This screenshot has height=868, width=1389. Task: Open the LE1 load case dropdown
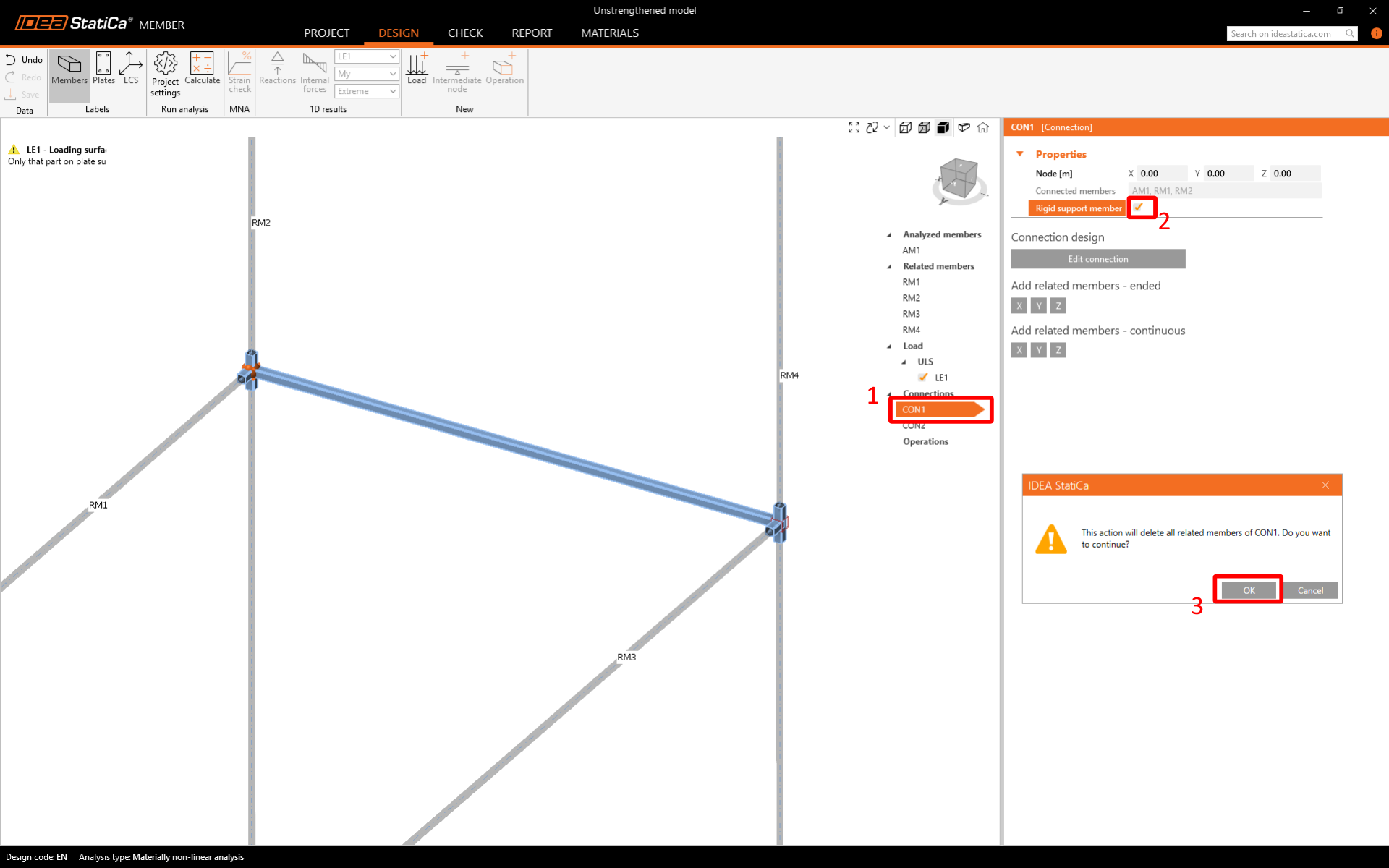(367, 56)
